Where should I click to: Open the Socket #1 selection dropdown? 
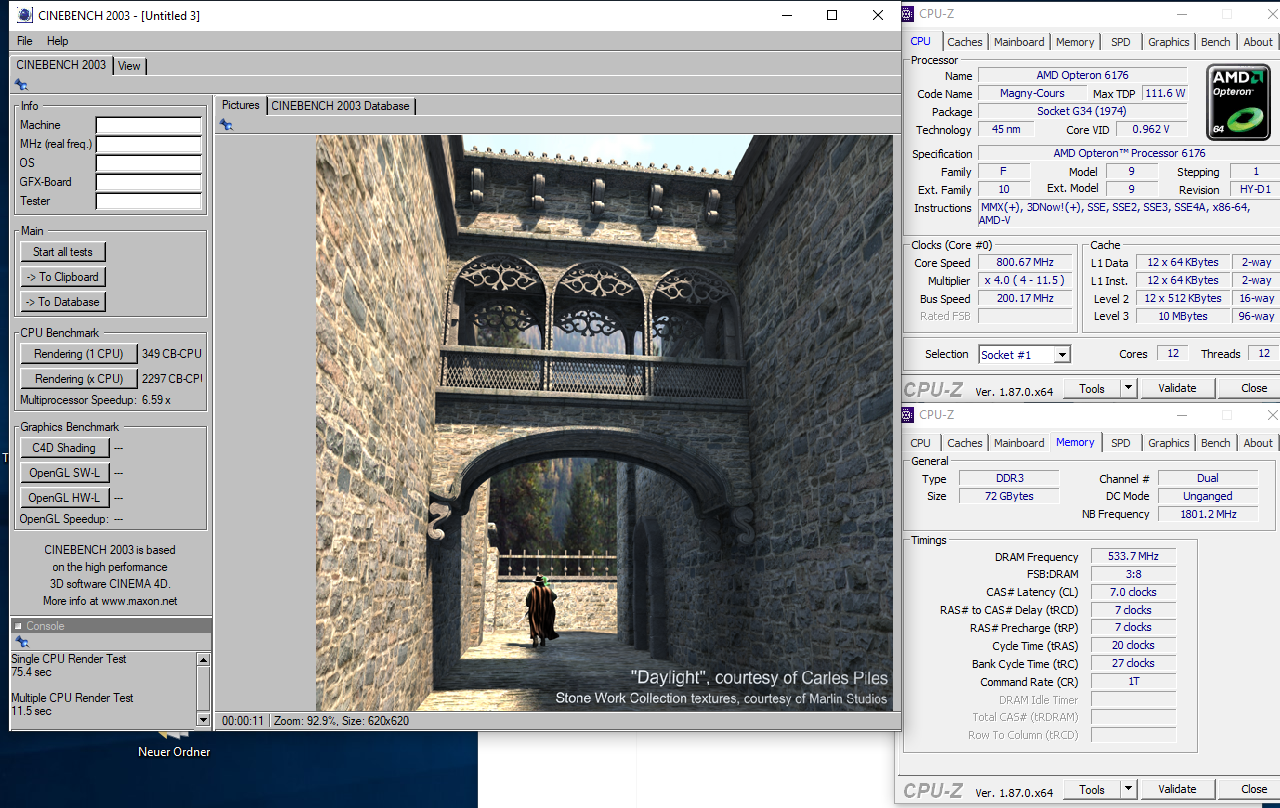(x=1024, y=355)
